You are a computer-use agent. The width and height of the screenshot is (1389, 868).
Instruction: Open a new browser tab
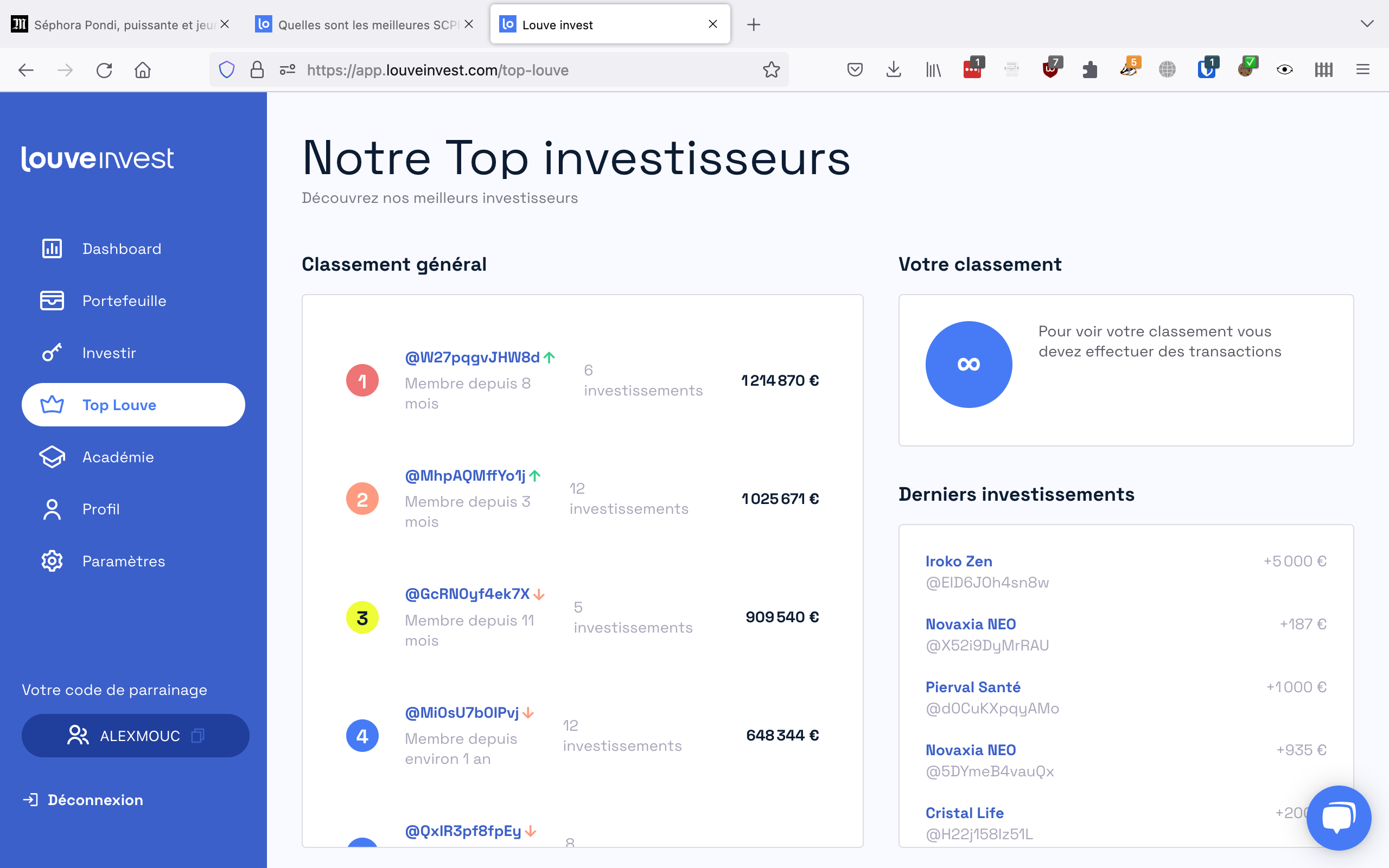(754, 24)
